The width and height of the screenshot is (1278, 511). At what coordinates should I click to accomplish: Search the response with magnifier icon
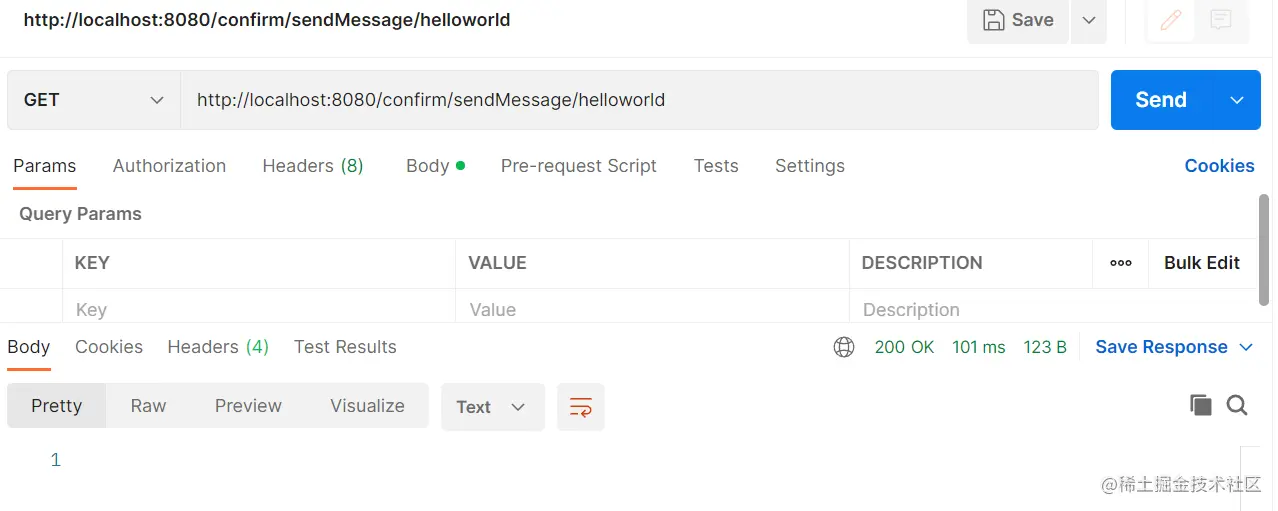pos(1237,405)
